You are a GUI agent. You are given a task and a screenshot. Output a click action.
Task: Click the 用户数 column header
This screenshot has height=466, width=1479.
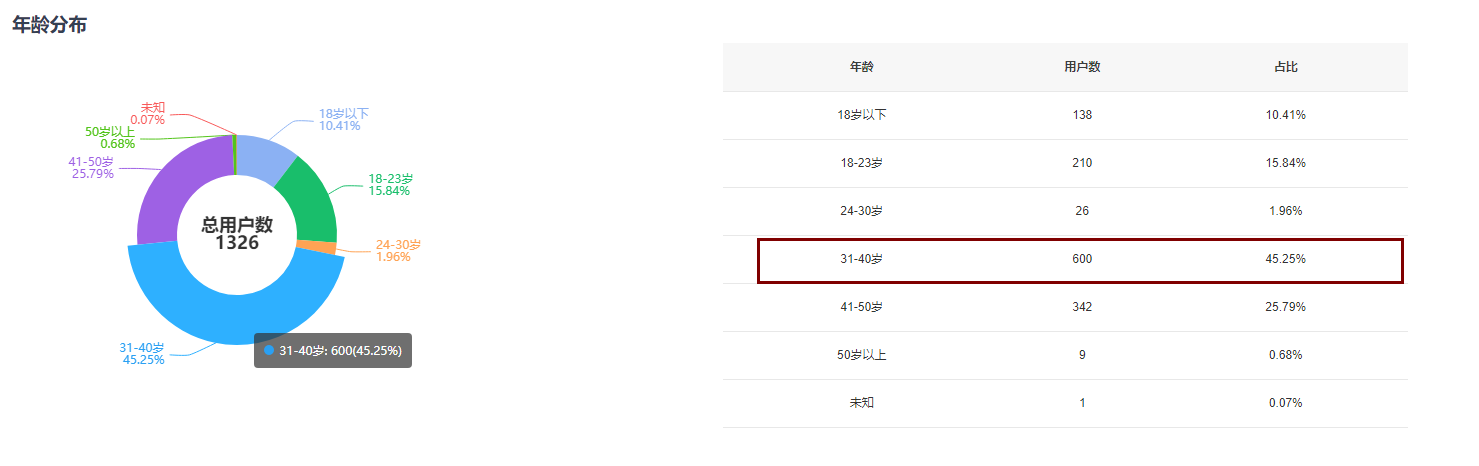point(1082,67)
